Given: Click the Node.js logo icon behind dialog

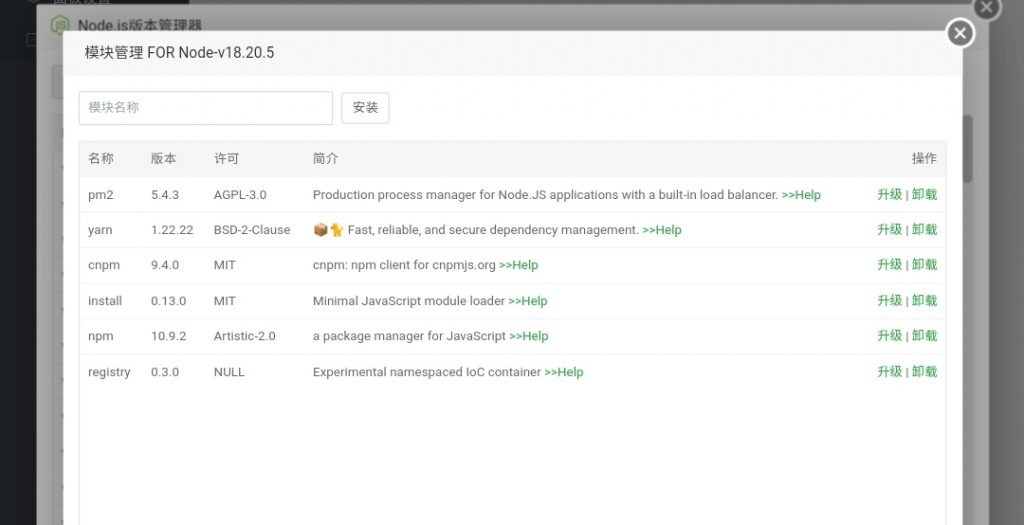Looking at the screenshot, I should click(x=61, y=23).
